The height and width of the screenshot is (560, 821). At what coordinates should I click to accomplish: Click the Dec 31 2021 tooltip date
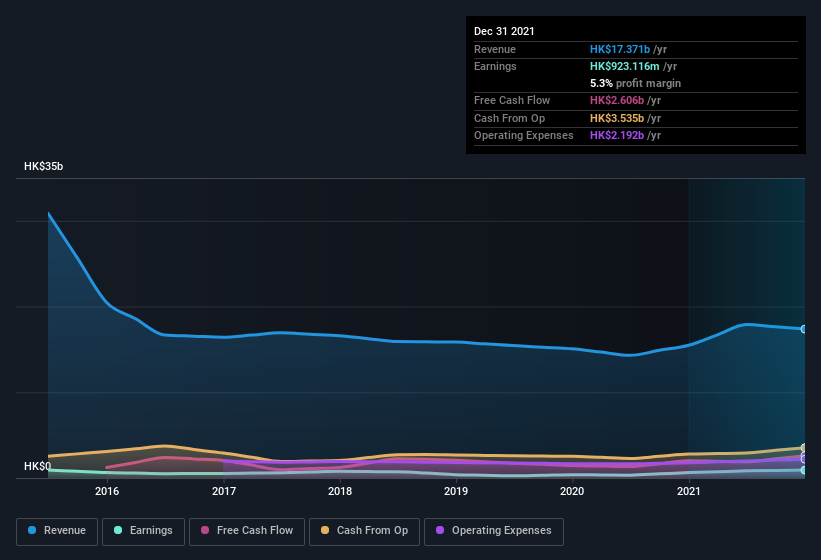click(504, 31)
